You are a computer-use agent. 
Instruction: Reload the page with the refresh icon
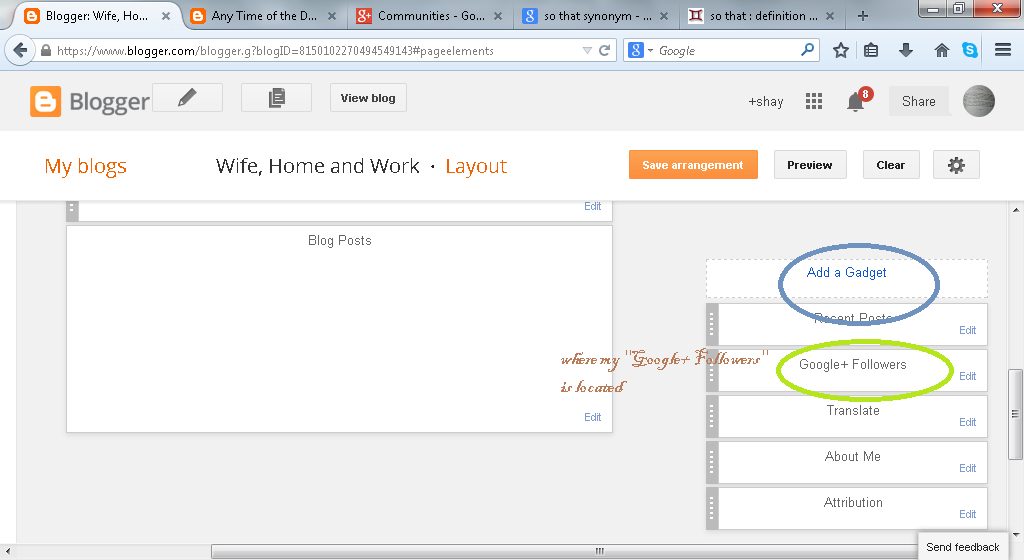click(605, 50)
